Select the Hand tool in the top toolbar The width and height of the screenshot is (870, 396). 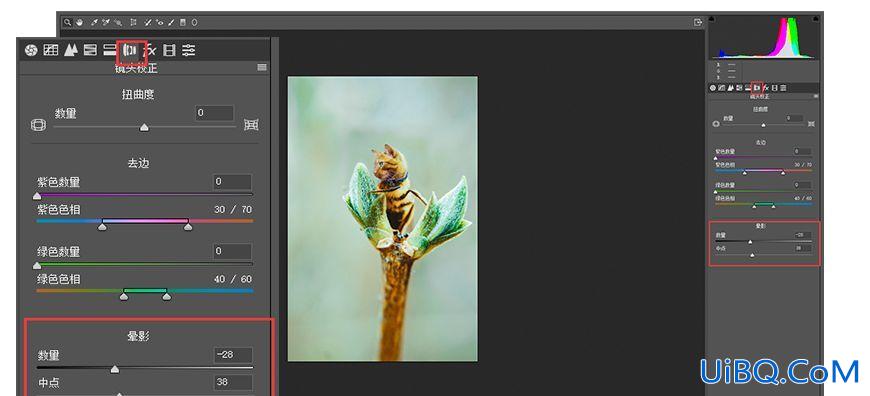[79, 23]
